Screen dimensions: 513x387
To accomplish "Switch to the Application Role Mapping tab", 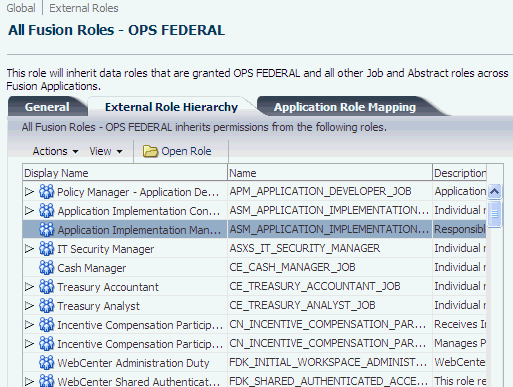I will [345, 107].
